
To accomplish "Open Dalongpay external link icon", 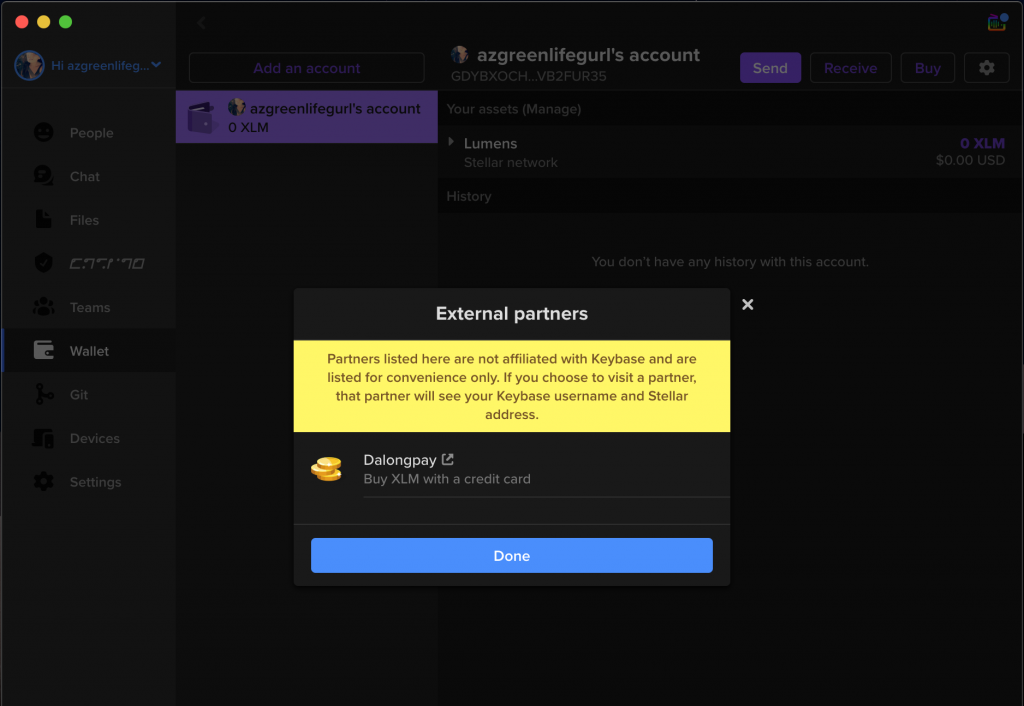I will pyautogui.click(x=447, y=459).
